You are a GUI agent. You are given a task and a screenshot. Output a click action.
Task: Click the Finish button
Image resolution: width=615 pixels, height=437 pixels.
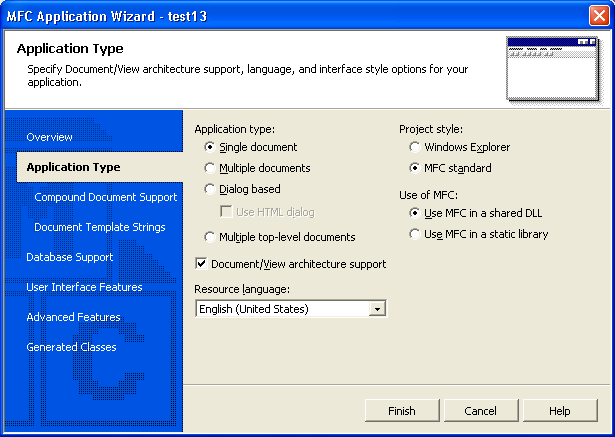pyautogui.click(x=402, y=411)
